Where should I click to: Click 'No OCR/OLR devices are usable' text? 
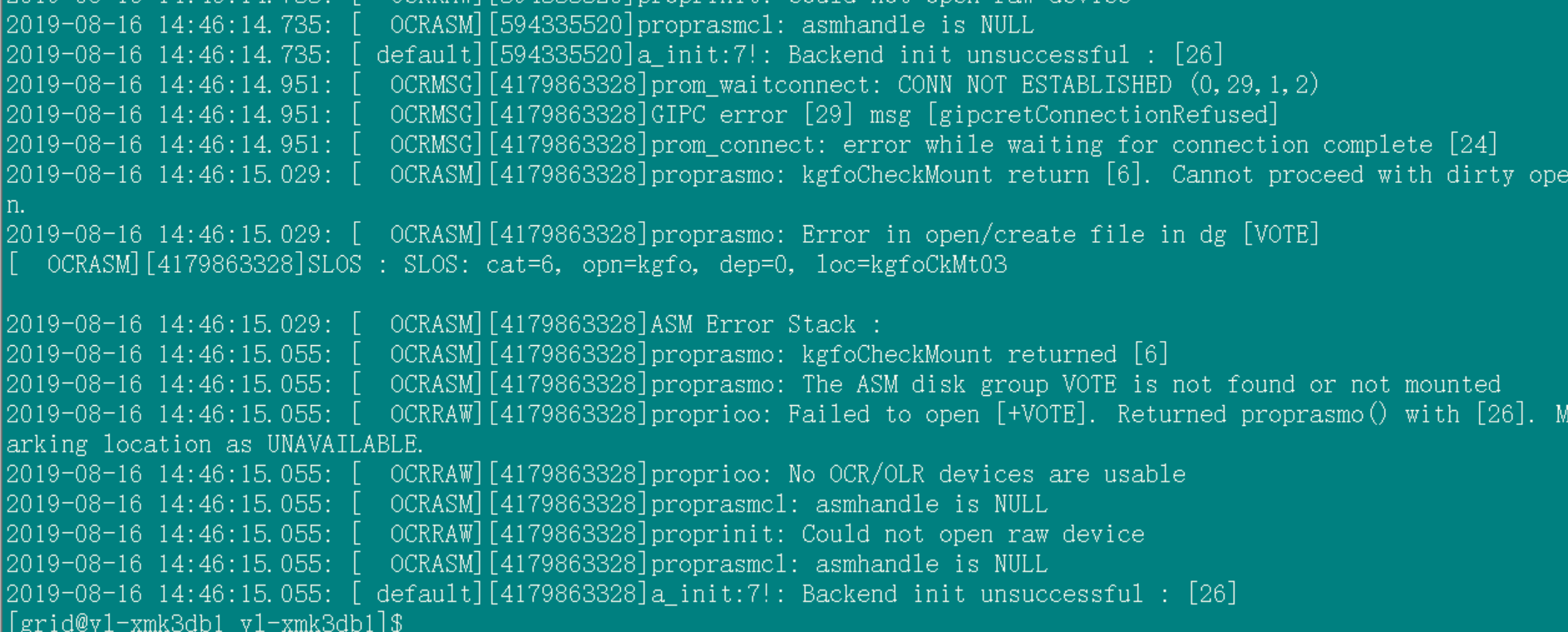coord(986,474)
